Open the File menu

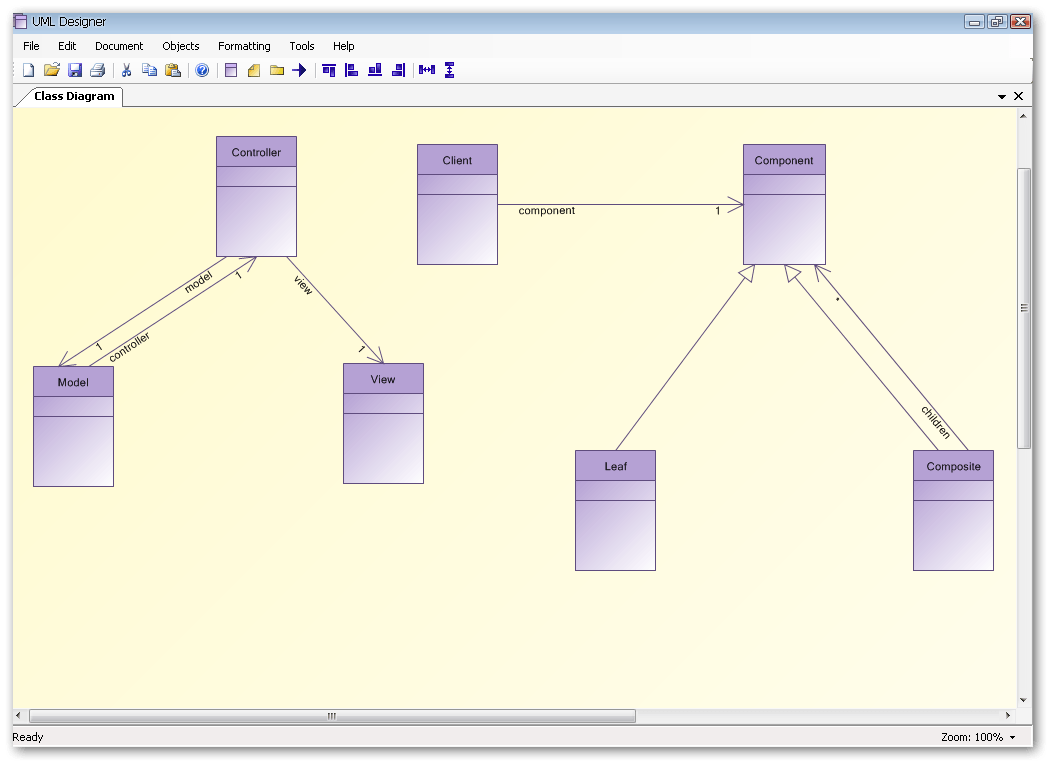31,46
